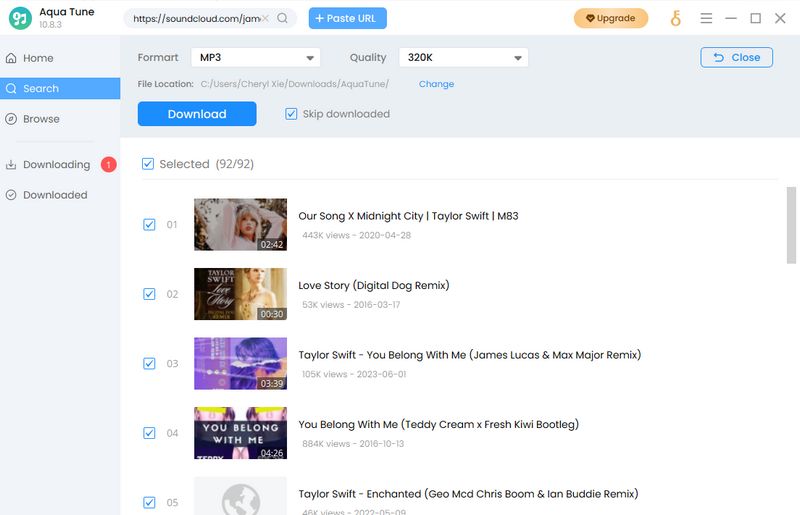Click title "Taylor Swift - Enchanted" remix
Screen dimensions: 800x515
coord(468,494)
